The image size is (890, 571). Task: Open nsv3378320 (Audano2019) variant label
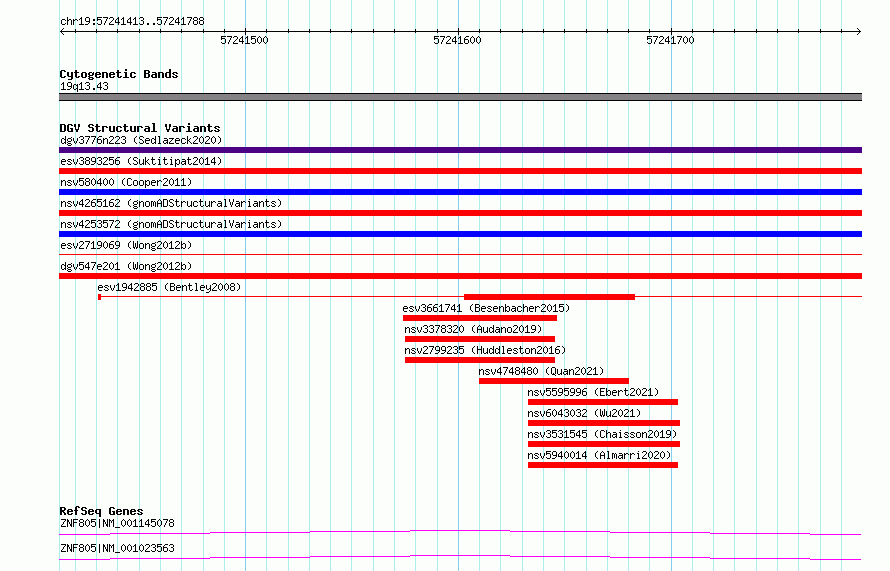click(x=473, y=329)
